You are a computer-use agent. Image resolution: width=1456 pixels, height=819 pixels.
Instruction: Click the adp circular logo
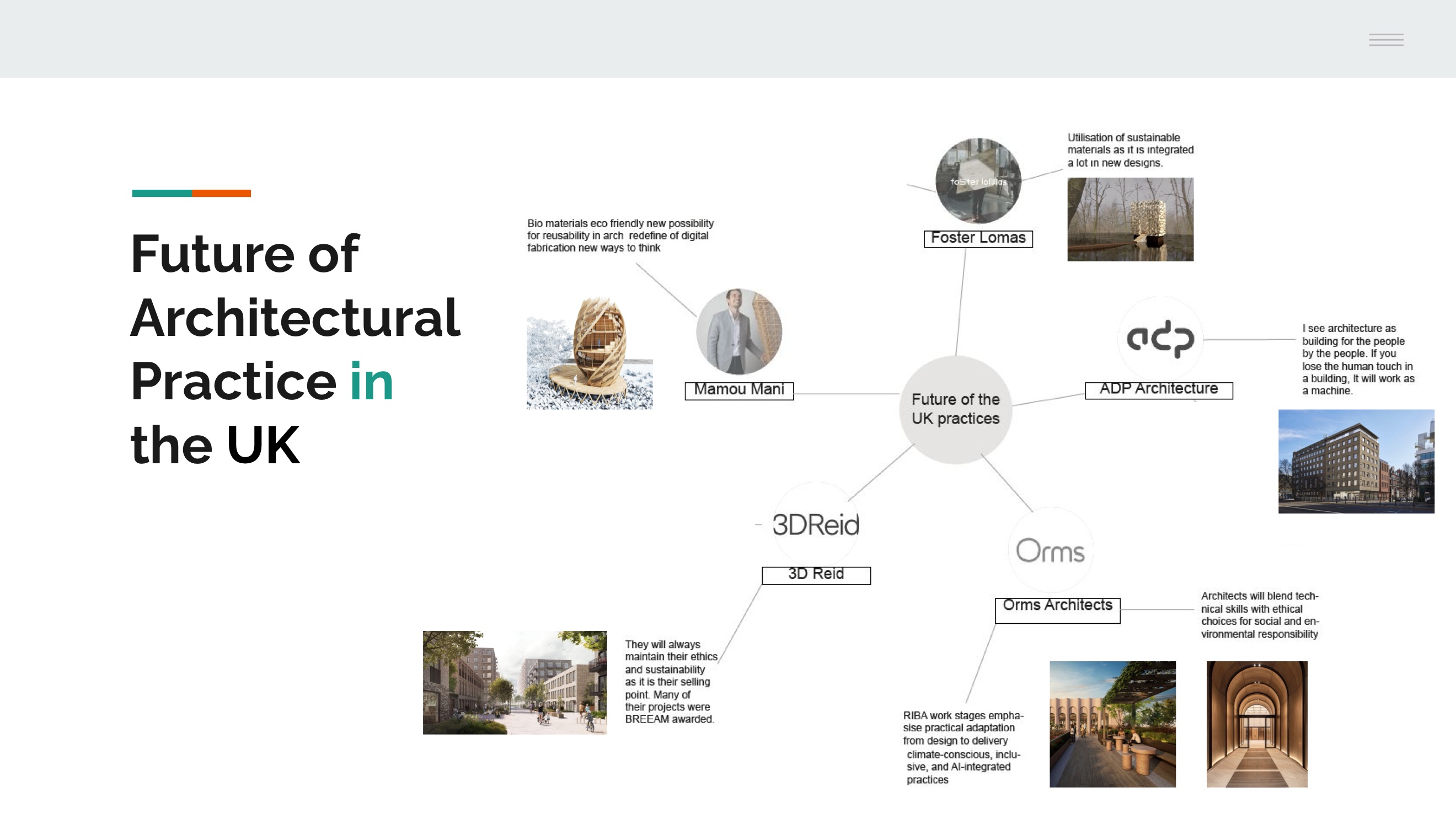pyautogui.click(x=1160, y=339)
